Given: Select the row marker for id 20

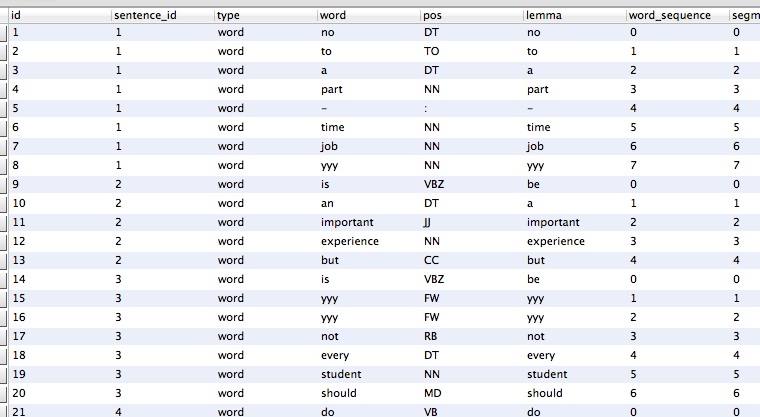Looking at the screenshot, I should coord(3,393).
